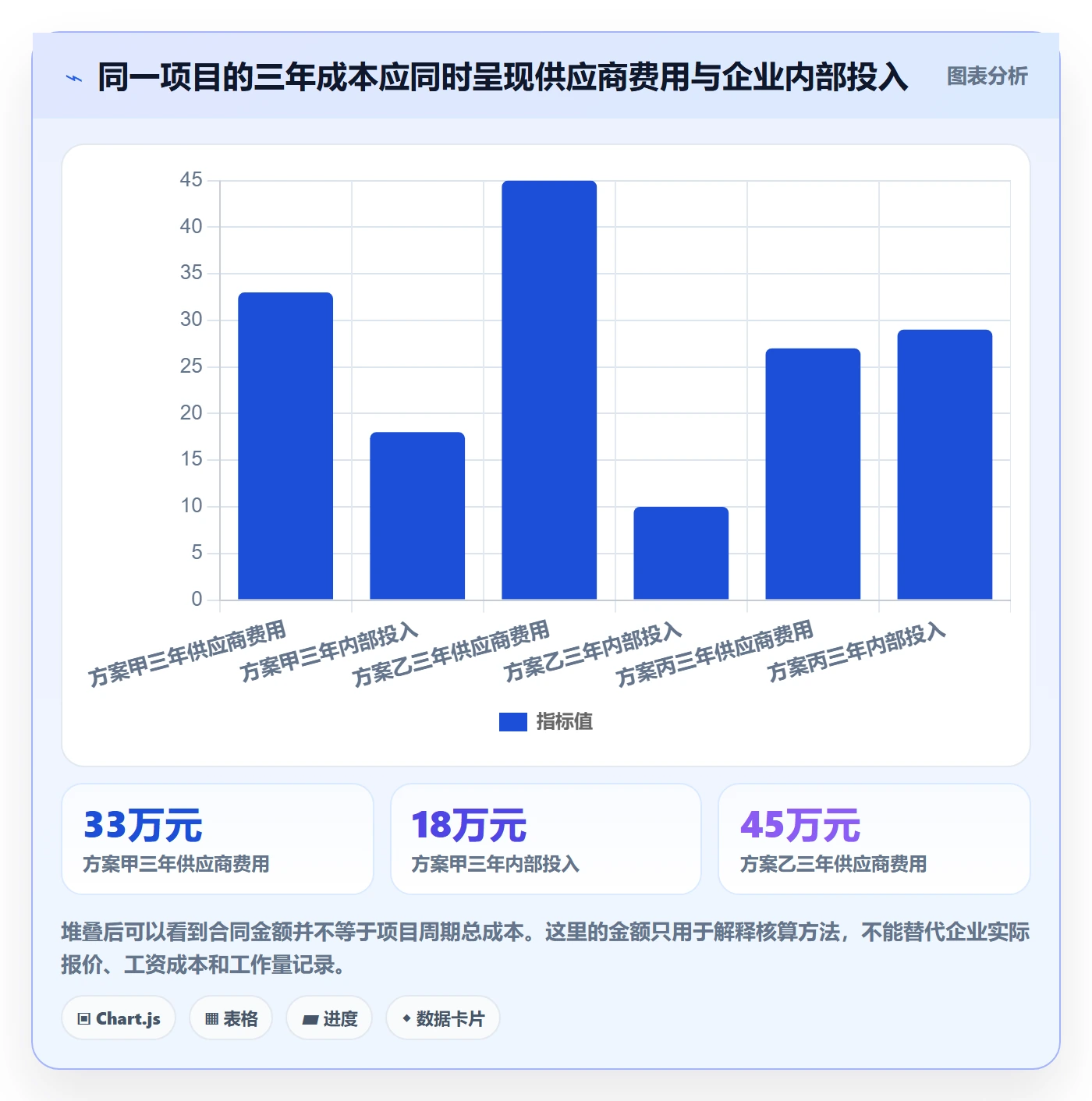Screen dimensions: 1092x1101
Task: Click the paragraph starting with 堆叠后可以看到
Action: pos(545,948)
